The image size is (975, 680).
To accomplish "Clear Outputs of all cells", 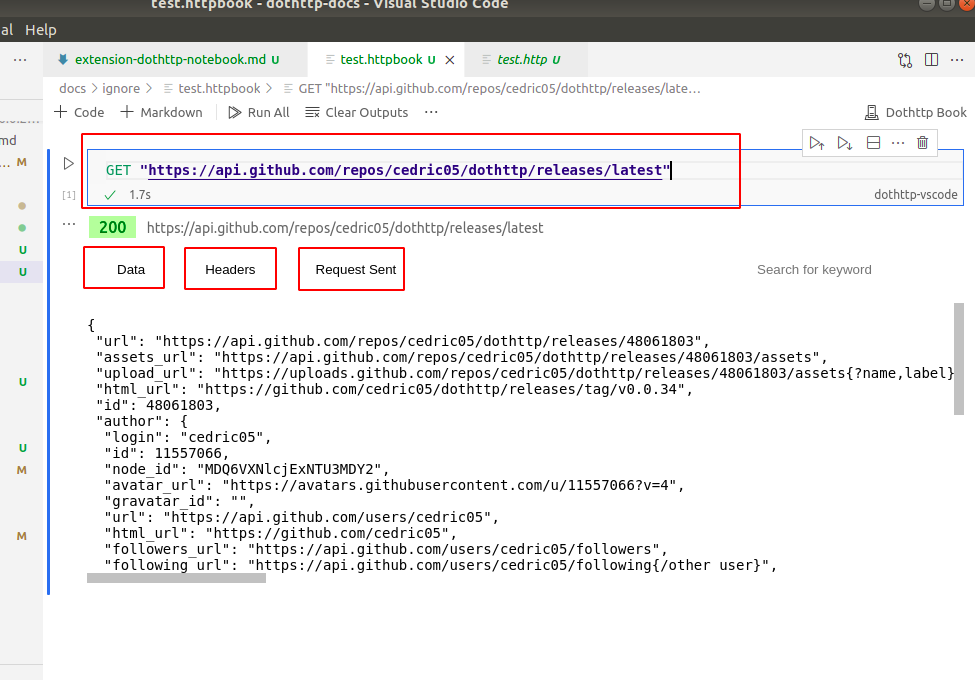I will [x=357, y=112].
